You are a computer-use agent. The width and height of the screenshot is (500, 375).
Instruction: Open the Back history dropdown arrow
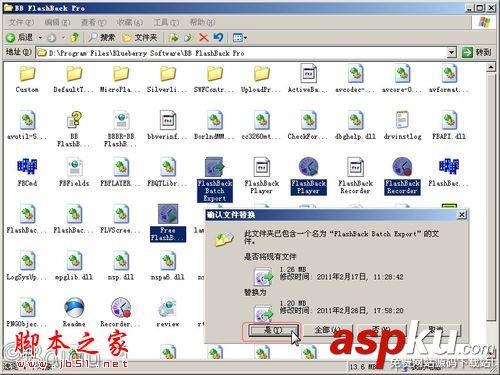[40, 38]
